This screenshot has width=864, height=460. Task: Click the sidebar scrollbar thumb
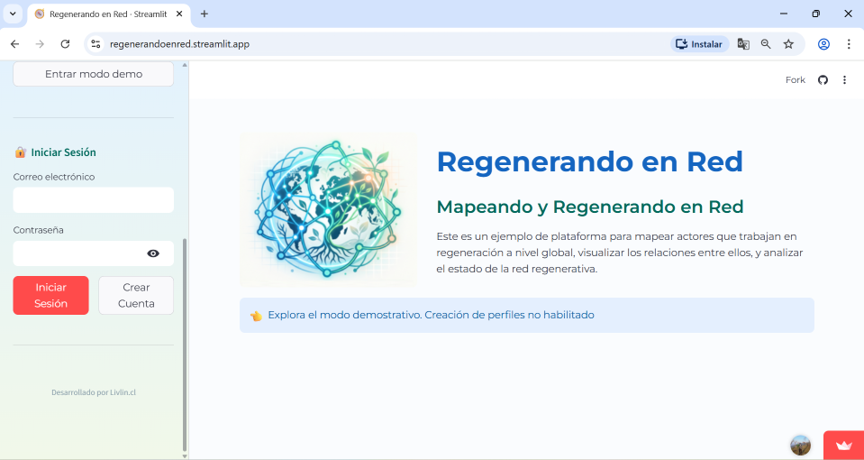pos(185,344)
